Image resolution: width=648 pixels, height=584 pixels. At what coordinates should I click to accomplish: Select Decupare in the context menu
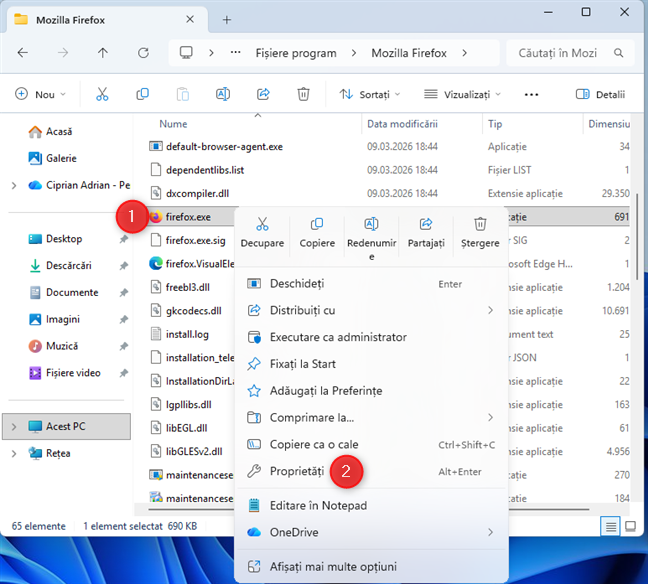coord(262,233)
